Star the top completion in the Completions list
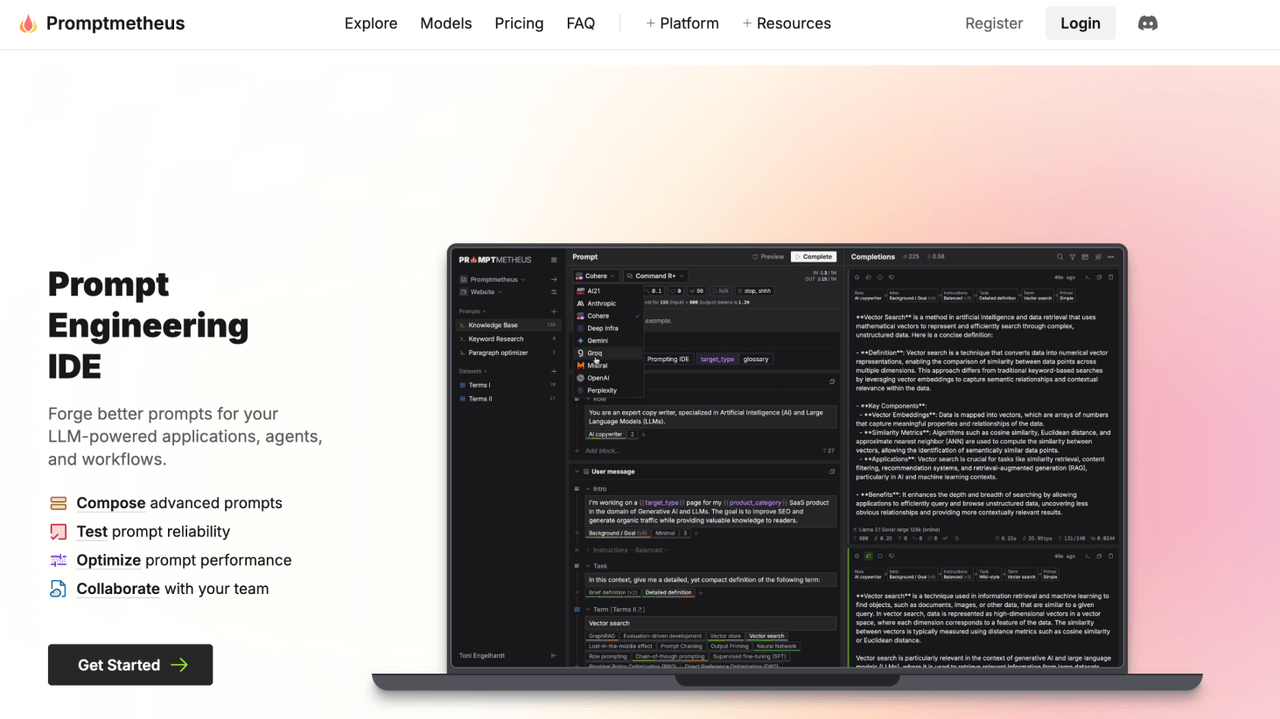 857,276
